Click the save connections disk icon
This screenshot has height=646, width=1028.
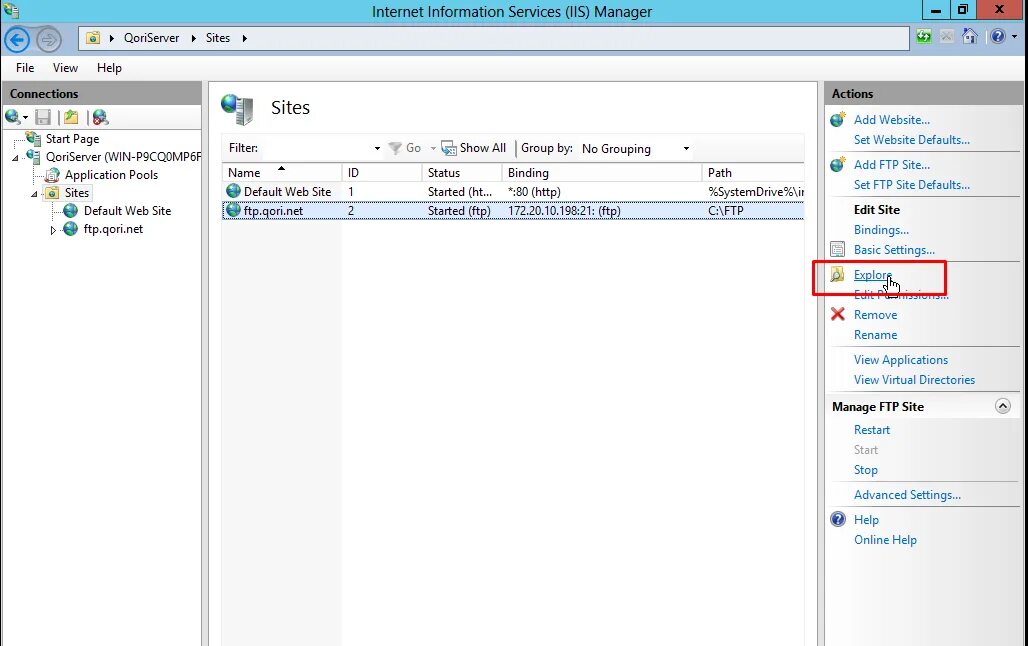43,117
